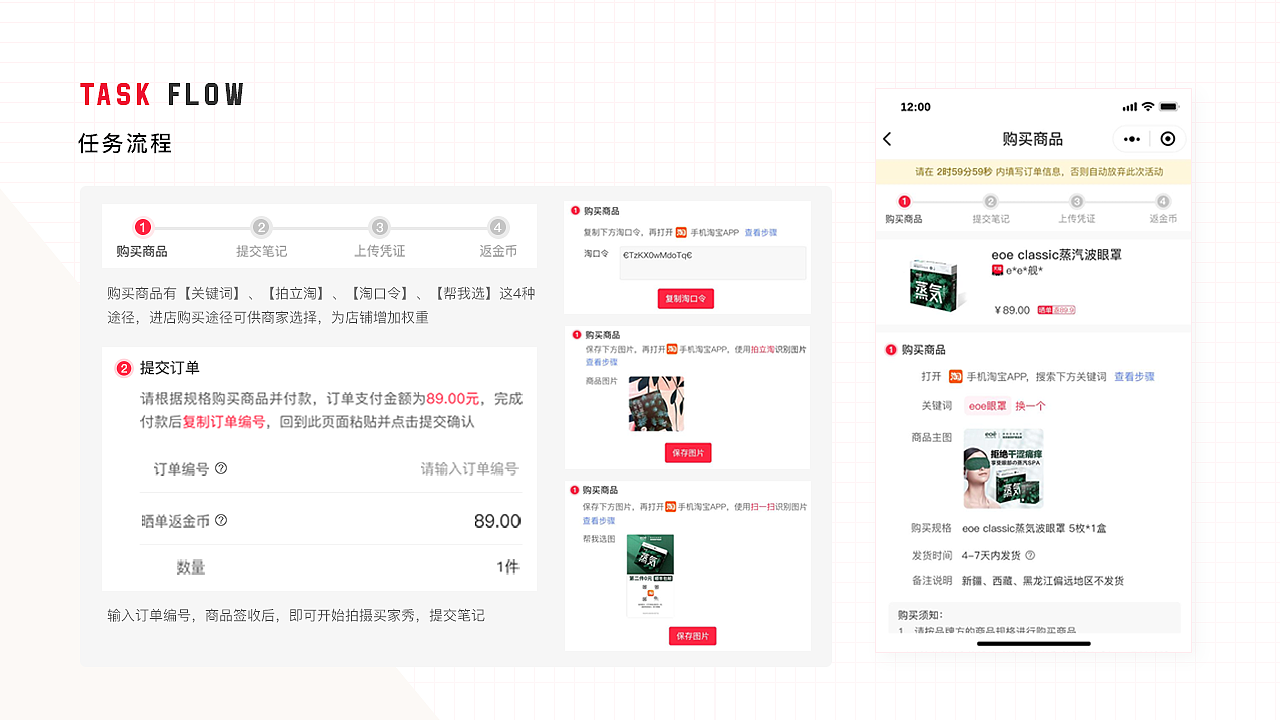Click the Taobao icon in the 淘口令 card

click(x=682, y=232)
